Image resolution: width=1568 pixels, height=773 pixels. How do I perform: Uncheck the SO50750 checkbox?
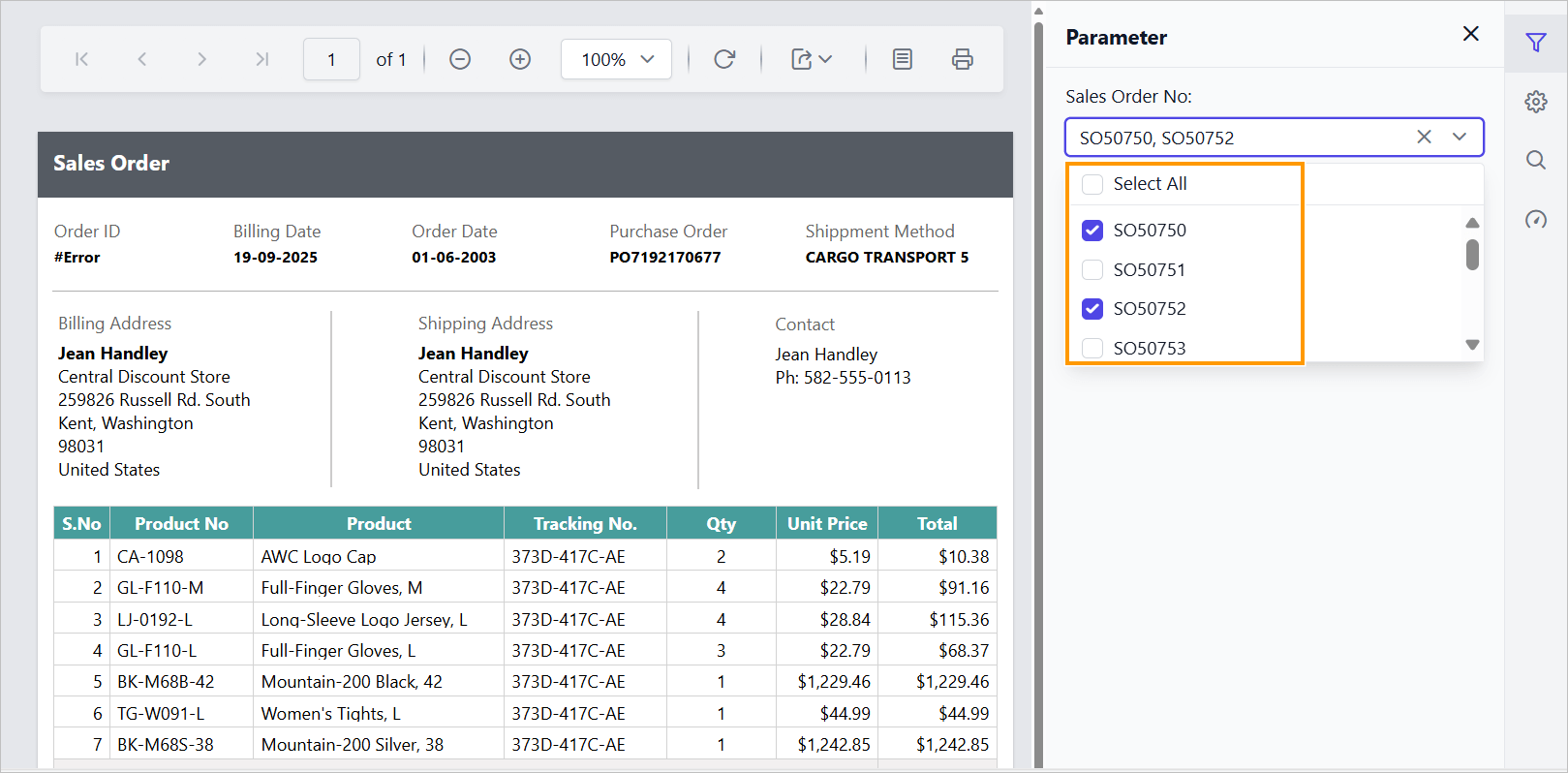[1092, 231]
